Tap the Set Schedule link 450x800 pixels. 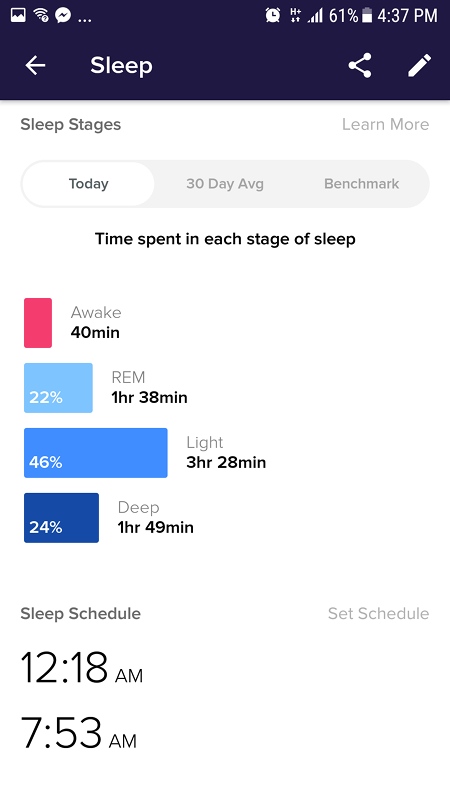point(379,613)
